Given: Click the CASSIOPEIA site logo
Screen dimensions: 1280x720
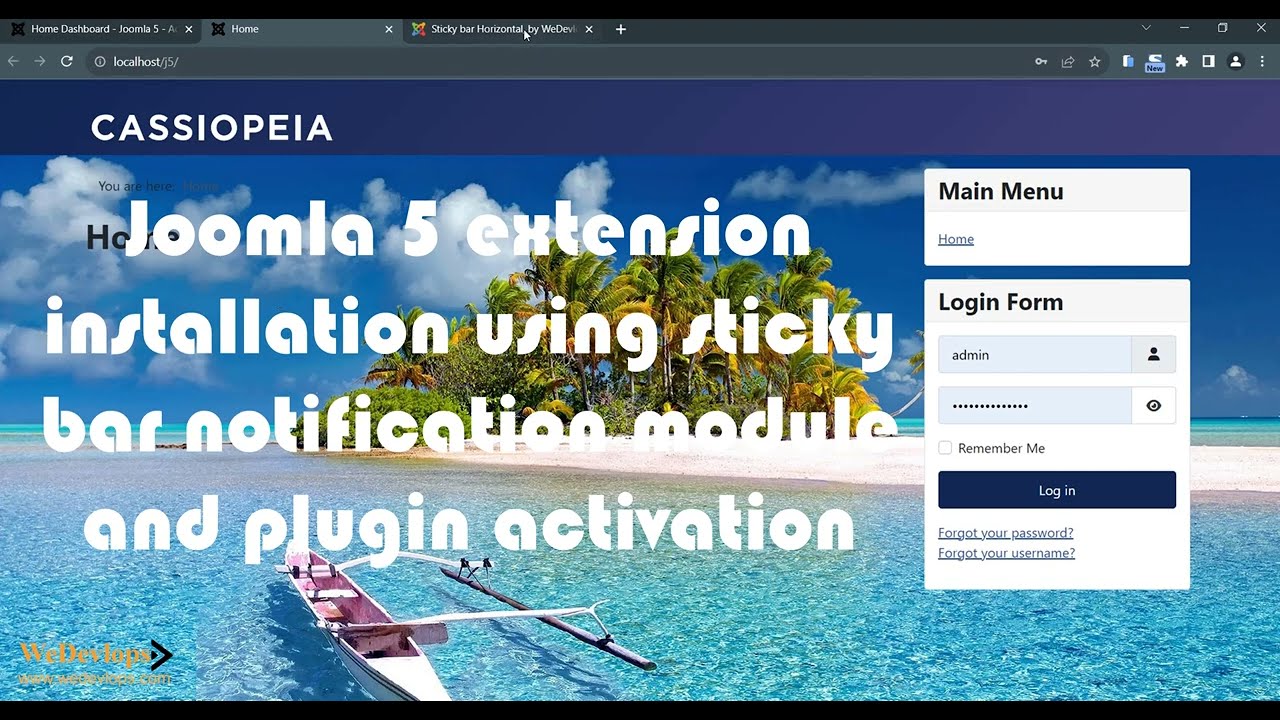Looking at the screenshot, I should click(x=211, y=128).
